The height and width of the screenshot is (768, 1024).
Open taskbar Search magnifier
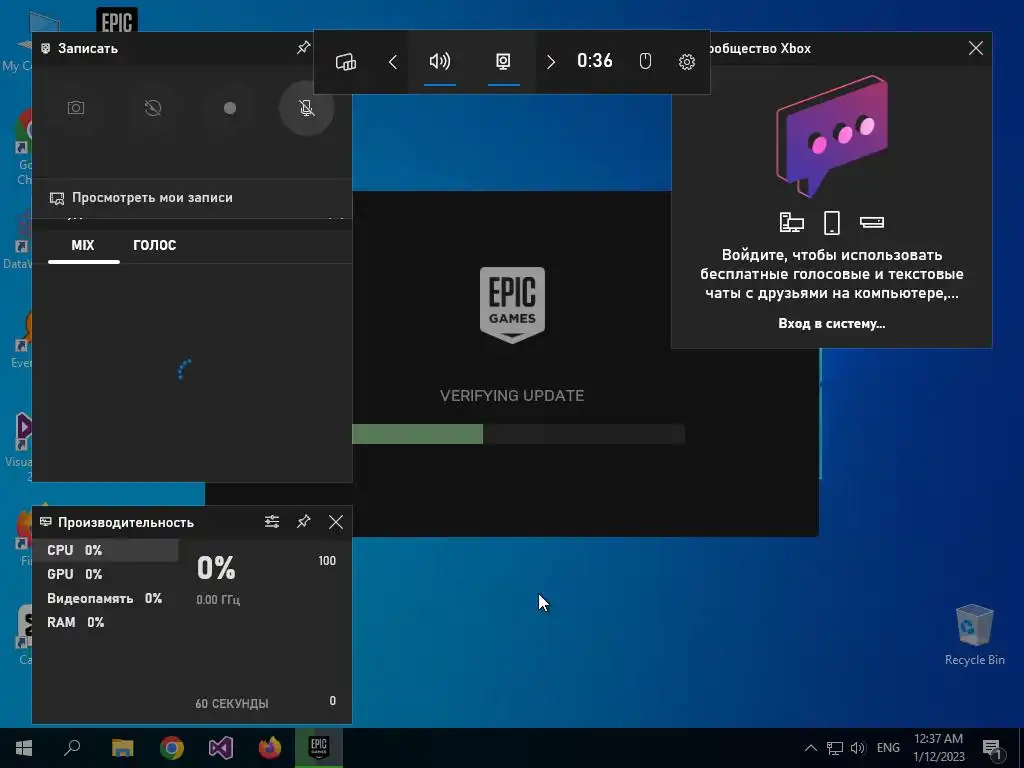pos(72,748)
